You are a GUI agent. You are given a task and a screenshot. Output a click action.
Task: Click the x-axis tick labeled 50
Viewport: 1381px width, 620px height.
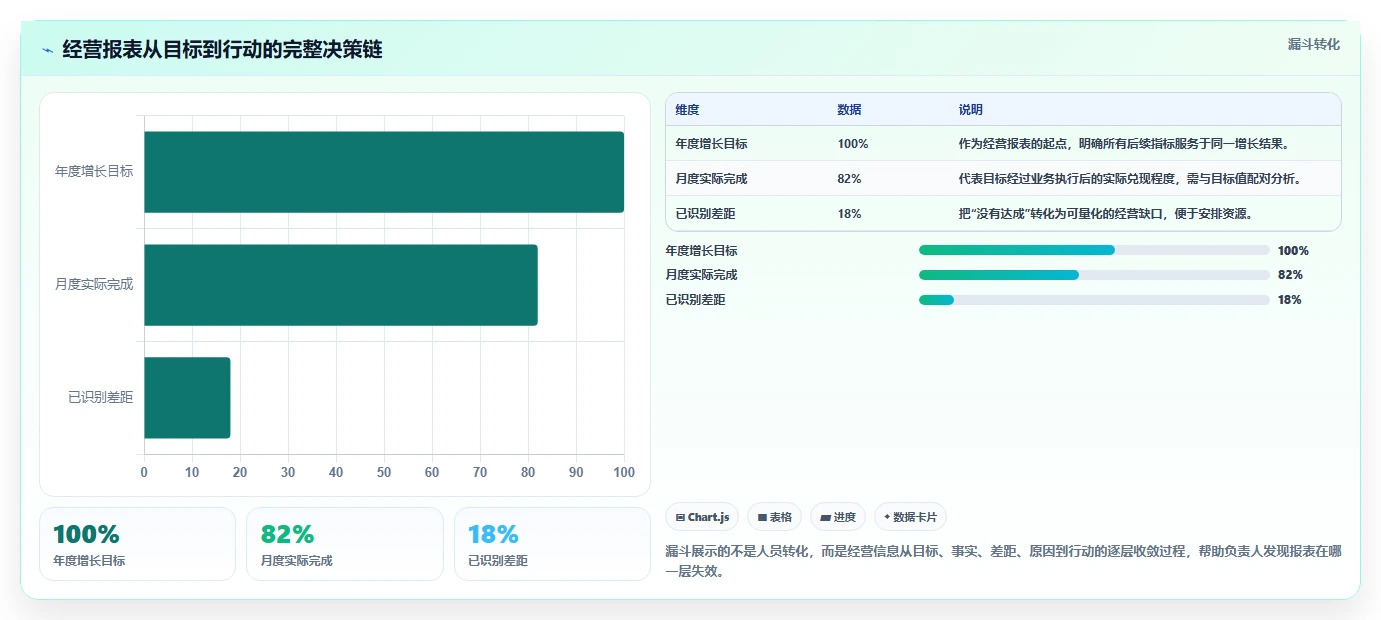click(384, 472)
